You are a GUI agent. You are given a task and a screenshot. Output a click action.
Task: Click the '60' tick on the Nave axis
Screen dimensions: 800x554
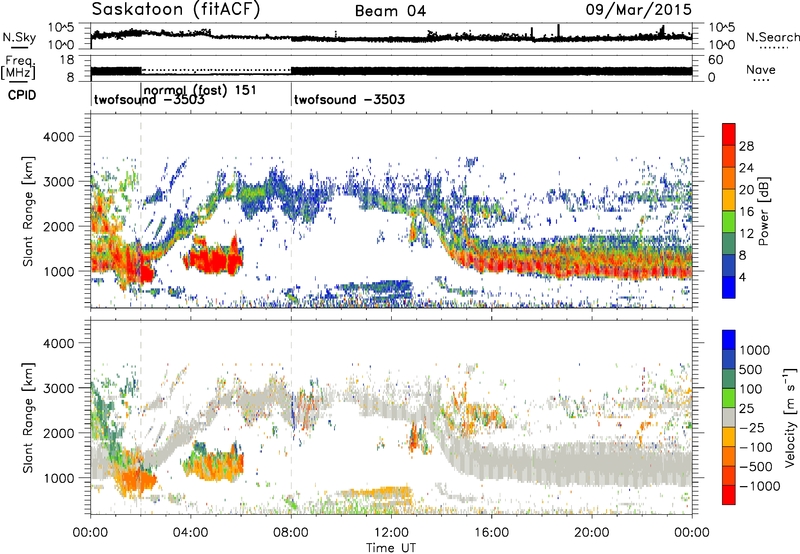coord(715,60)
